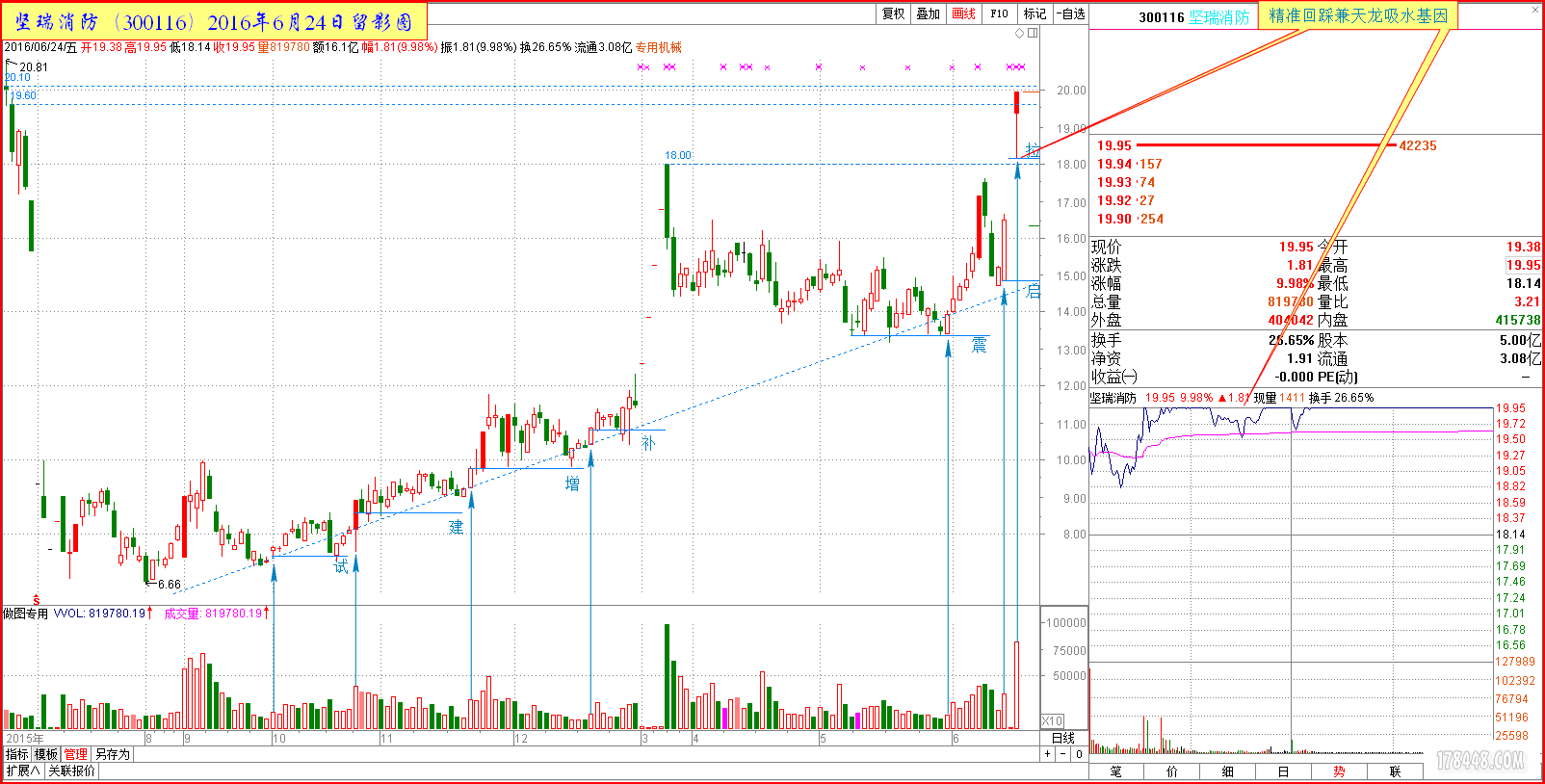Viewport: 1545px width, 784px height.
Task: Switch to the 势 trend tab
Action: pos(1339,771)
